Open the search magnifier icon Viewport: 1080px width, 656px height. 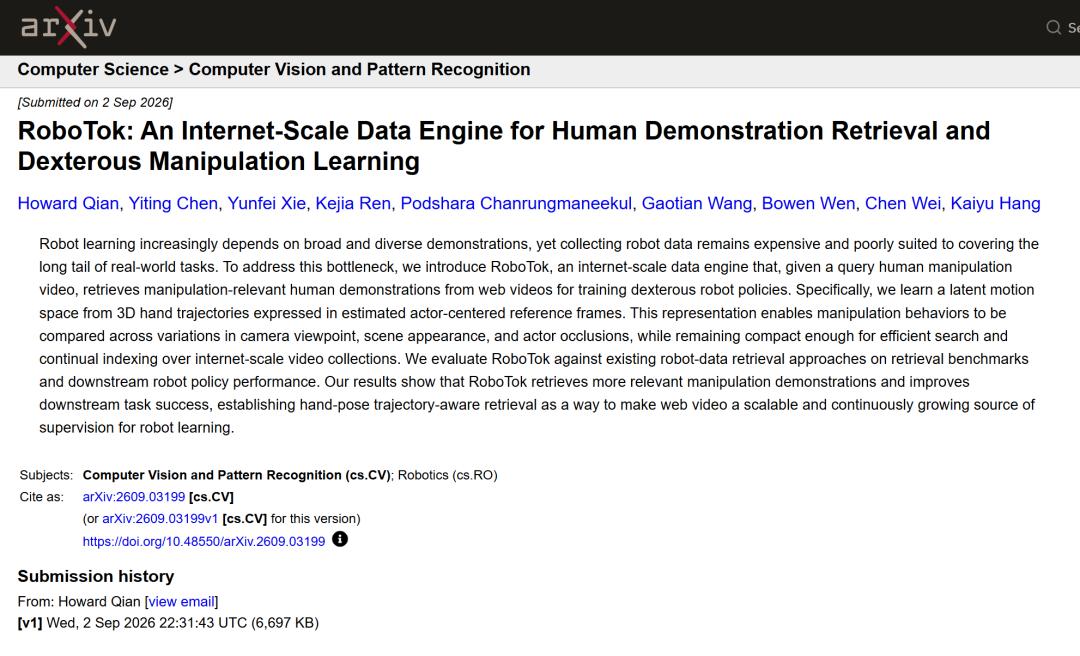click(1053, 28)
